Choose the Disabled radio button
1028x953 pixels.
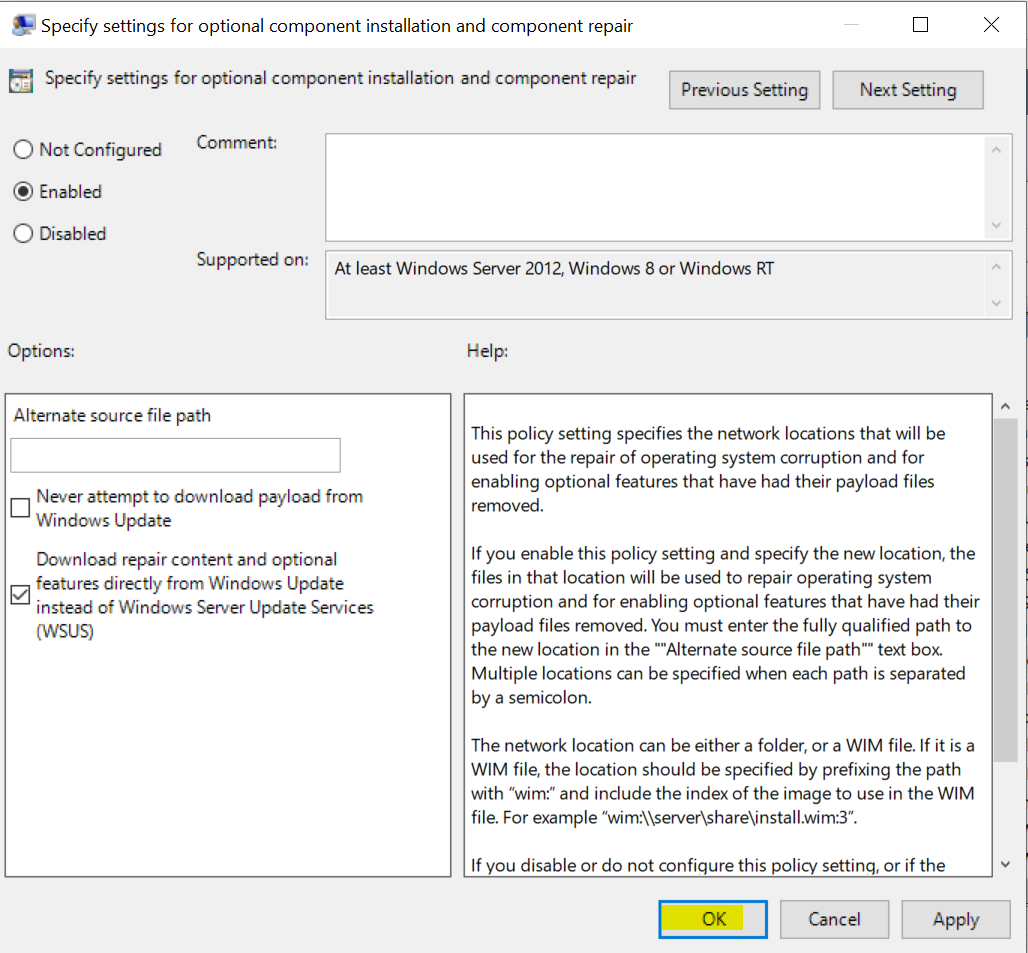pos(23,234)
